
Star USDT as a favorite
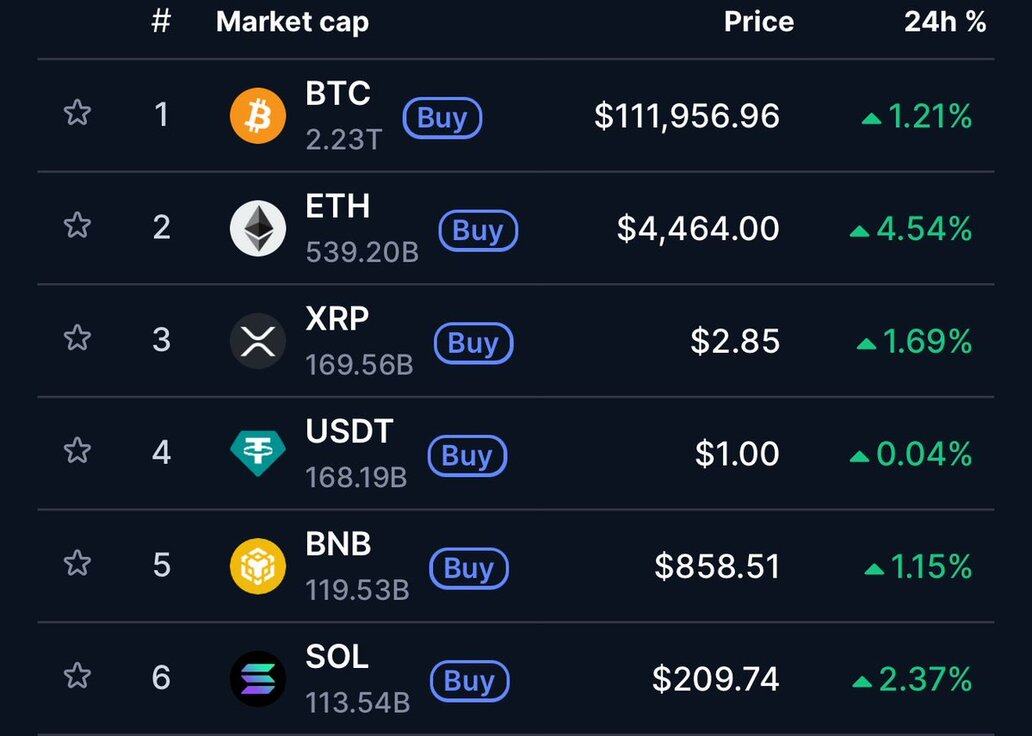click(77, 450)
